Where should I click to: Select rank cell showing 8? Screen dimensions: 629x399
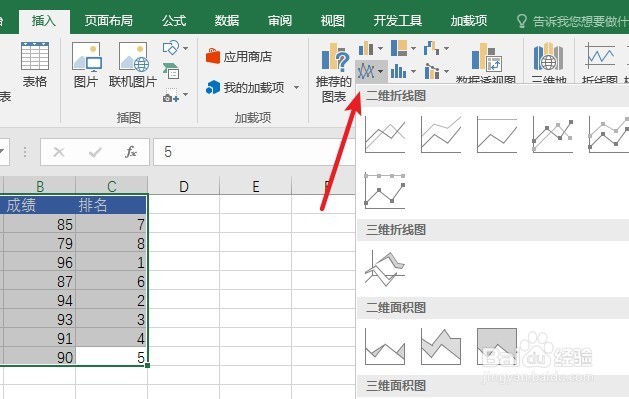pos(111,243)
